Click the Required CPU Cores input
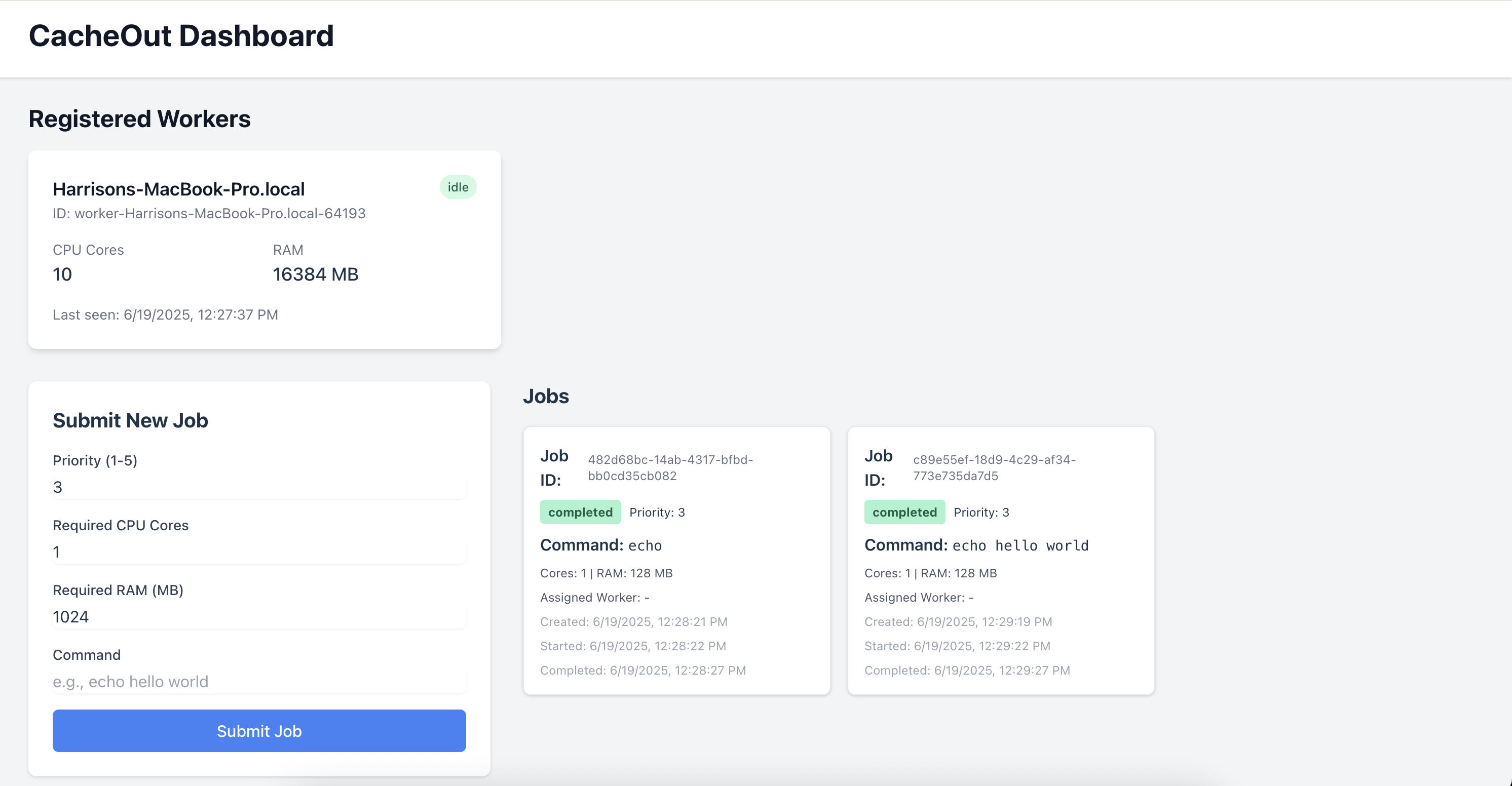The image size is (1512, 786). (259, 552)
